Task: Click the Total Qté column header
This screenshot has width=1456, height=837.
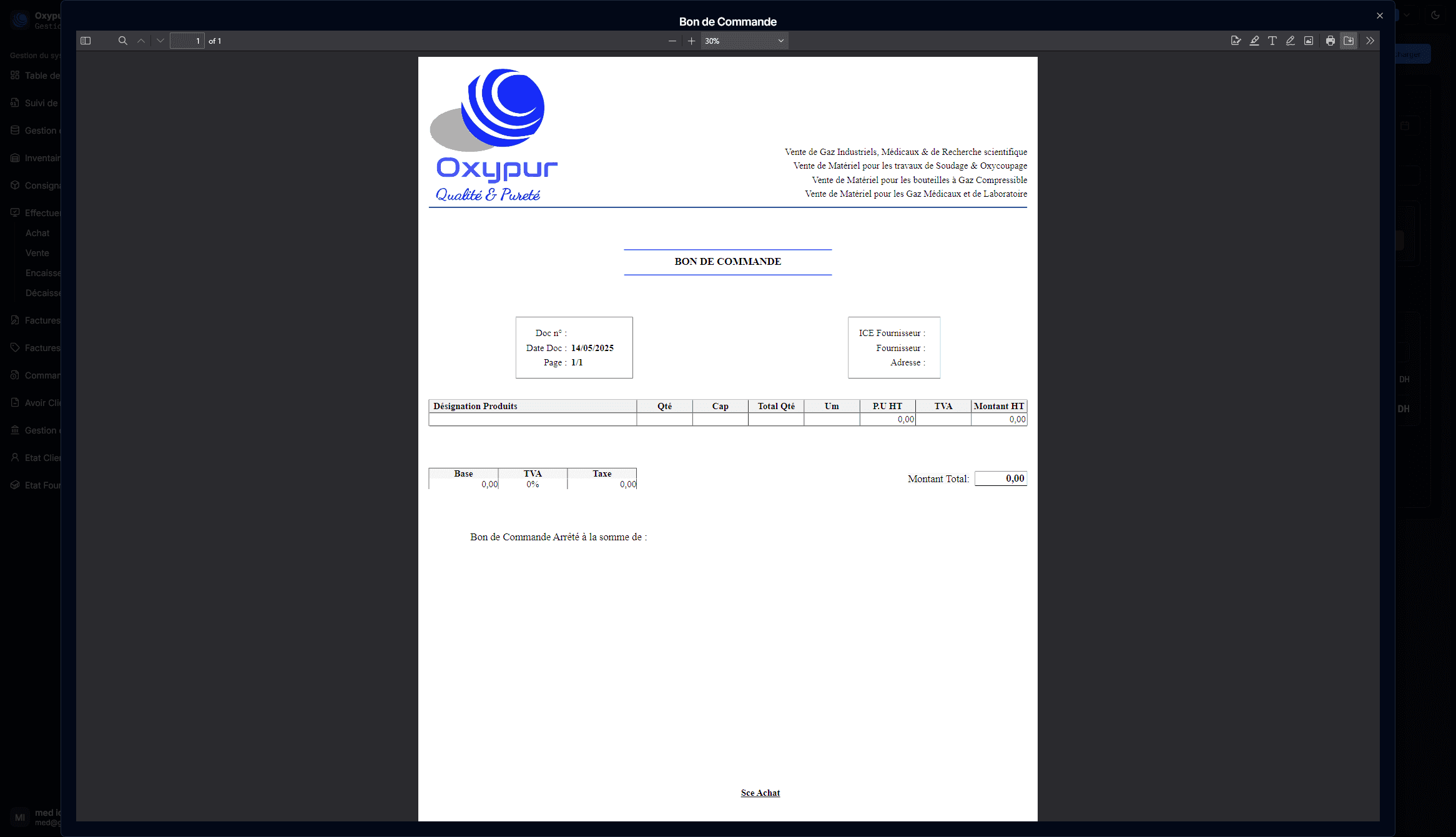Action: click(776, 406)
